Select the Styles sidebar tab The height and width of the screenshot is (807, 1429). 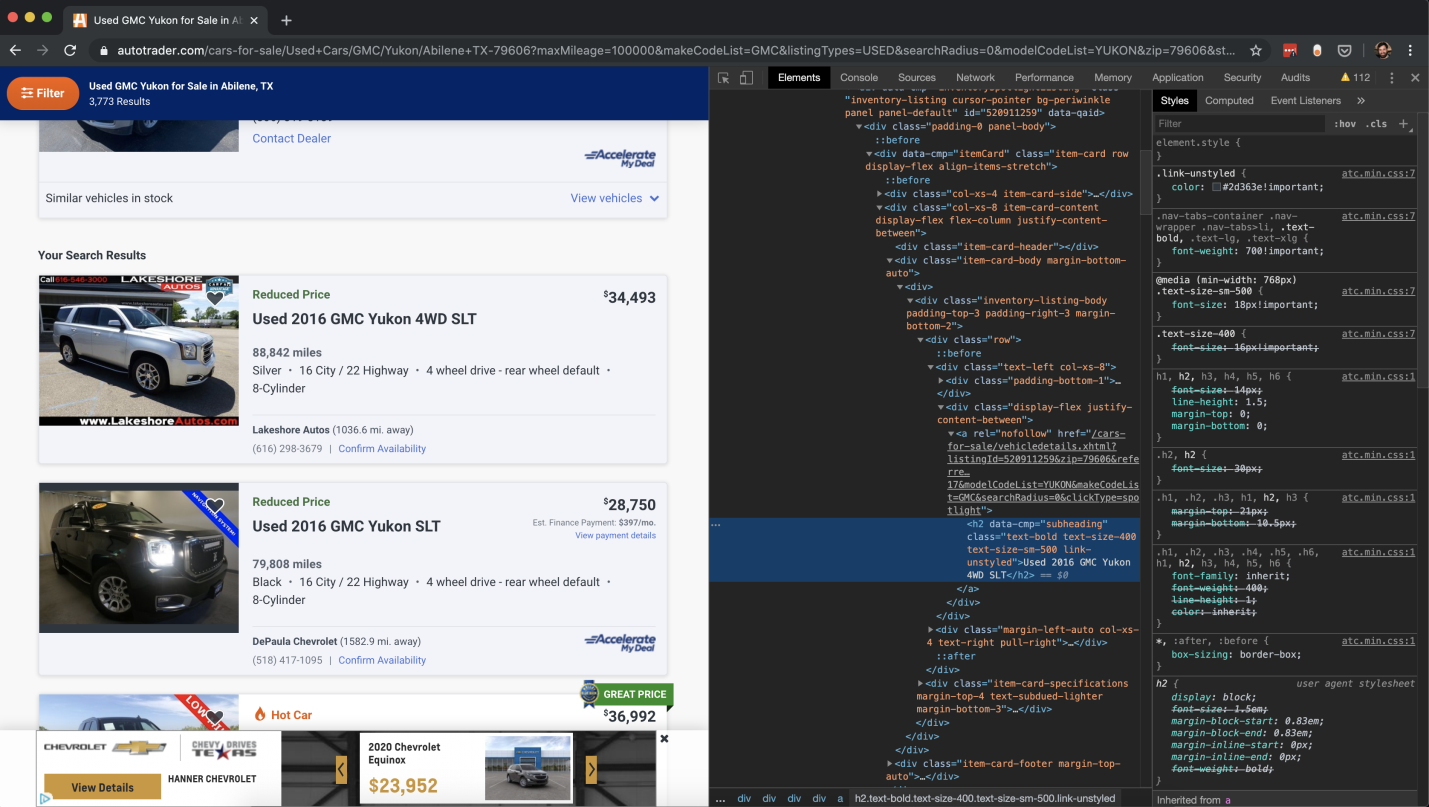[x=1175, y=101]
